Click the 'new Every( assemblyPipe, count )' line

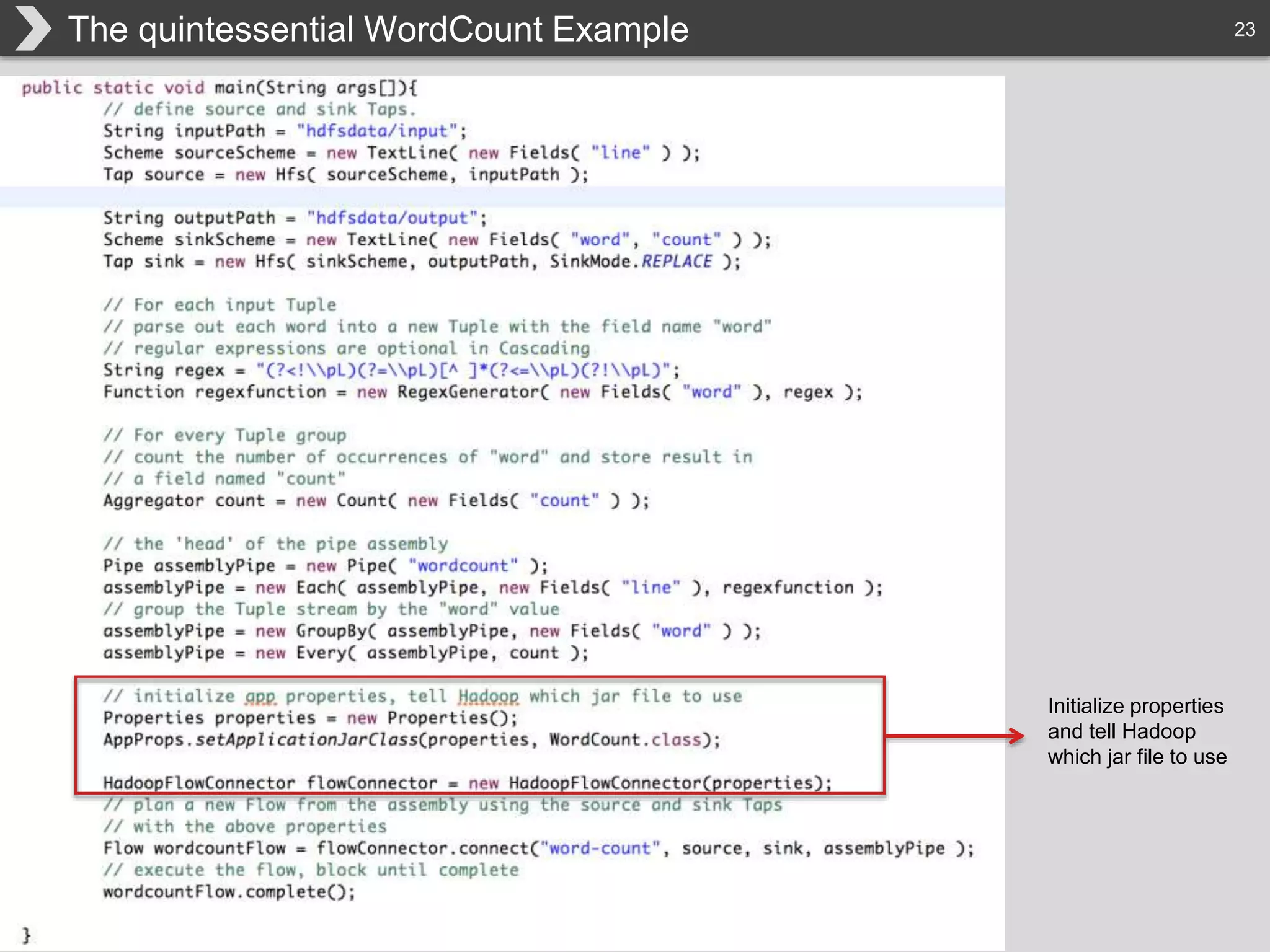pos(345,652)
